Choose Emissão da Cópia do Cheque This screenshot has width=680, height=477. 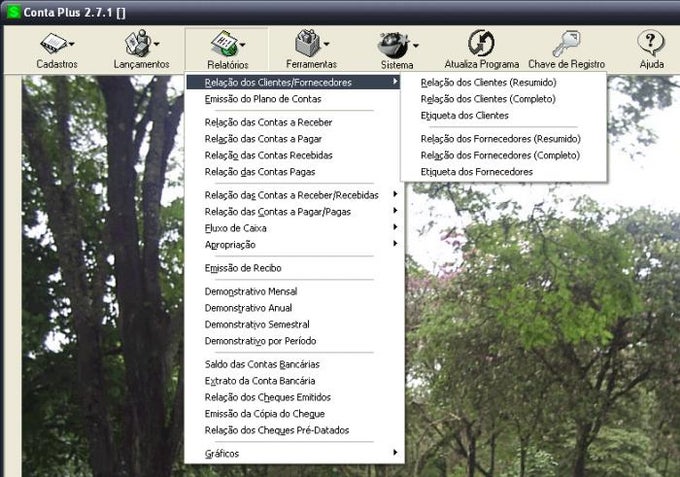click(265, 414)
